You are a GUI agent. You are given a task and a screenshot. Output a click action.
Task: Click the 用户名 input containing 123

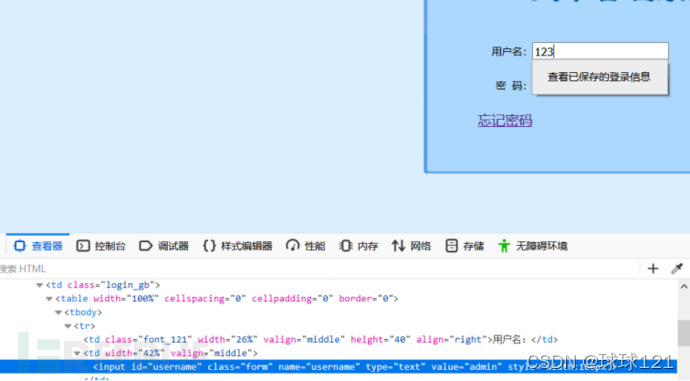click(600, 51)
